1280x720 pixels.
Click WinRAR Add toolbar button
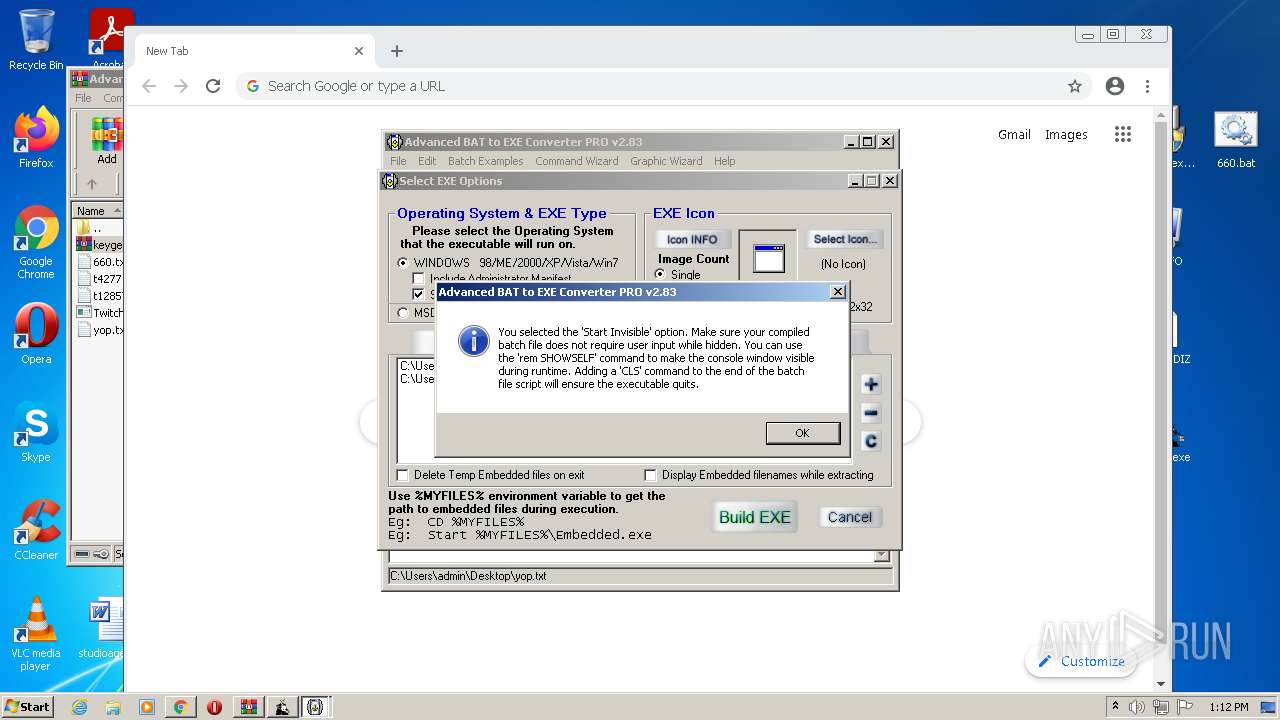(x=107, y=141)
